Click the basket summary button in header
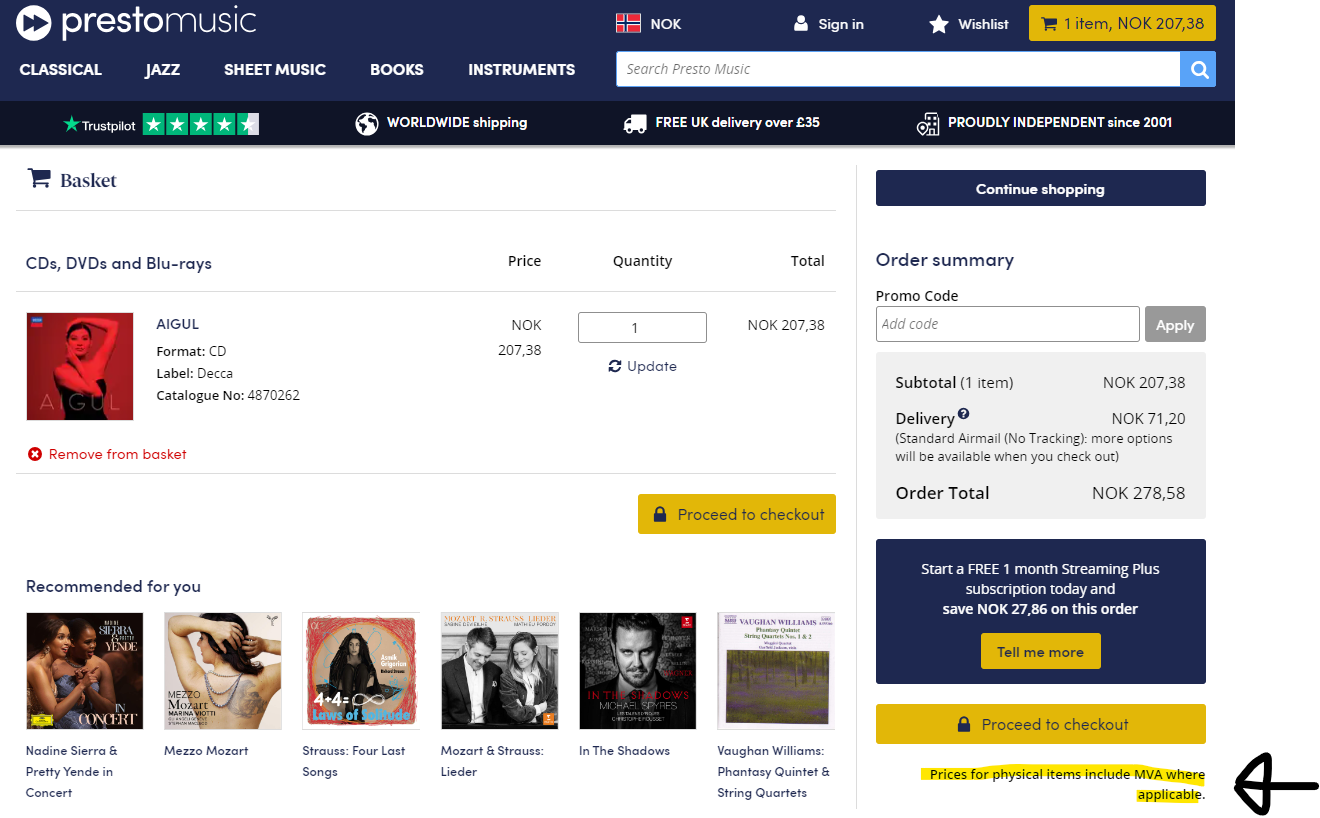Viewport: 1320px width, 818px height. tap(1122, 23)
